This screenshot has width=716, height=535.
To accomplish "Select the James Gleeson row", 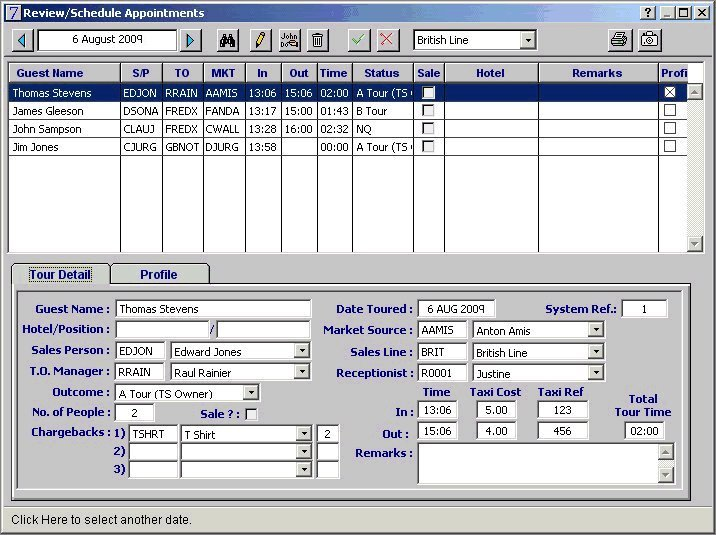I will tap(347, 111).
